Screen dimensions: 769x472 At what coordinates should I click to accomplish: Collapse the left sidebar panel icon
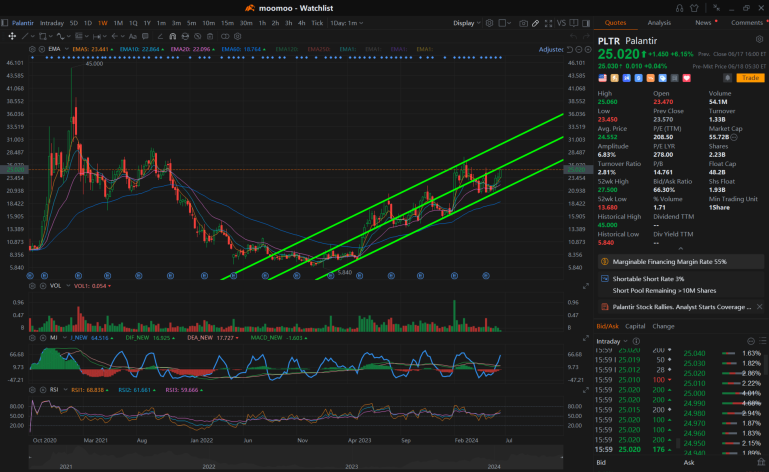4,23
